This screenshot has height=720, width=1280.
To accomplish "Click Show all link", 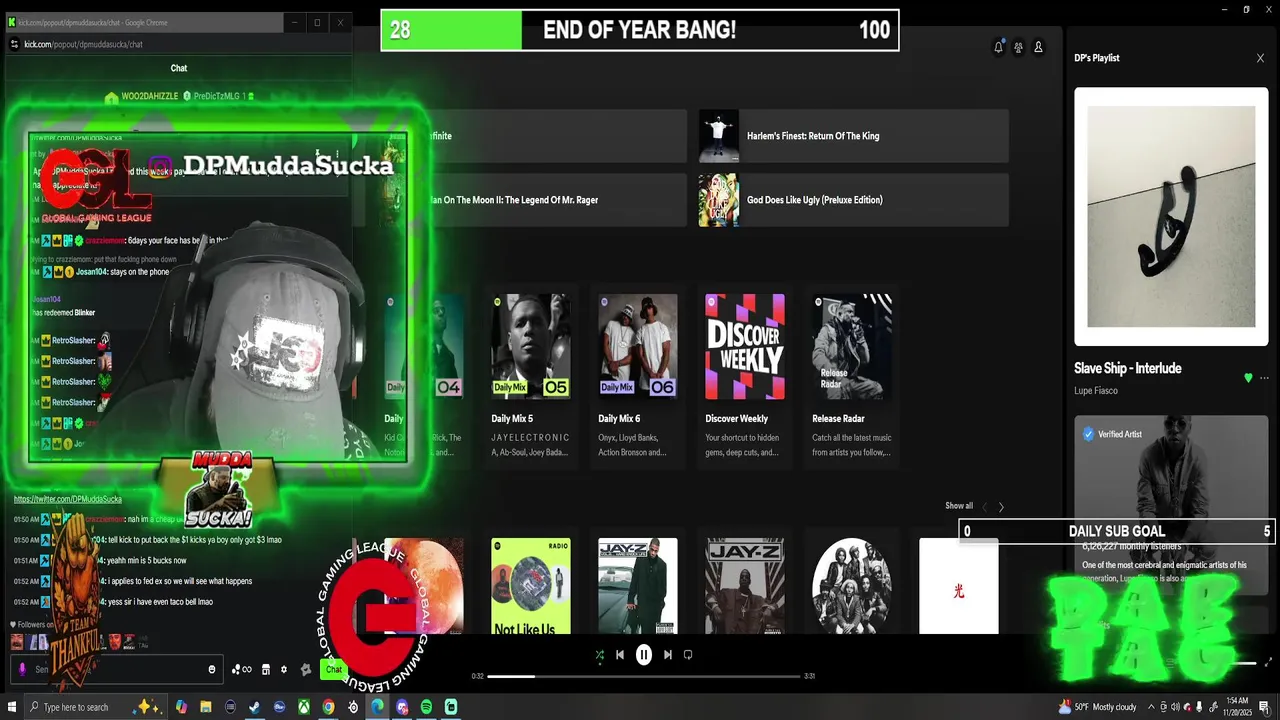I will [959, 506].
